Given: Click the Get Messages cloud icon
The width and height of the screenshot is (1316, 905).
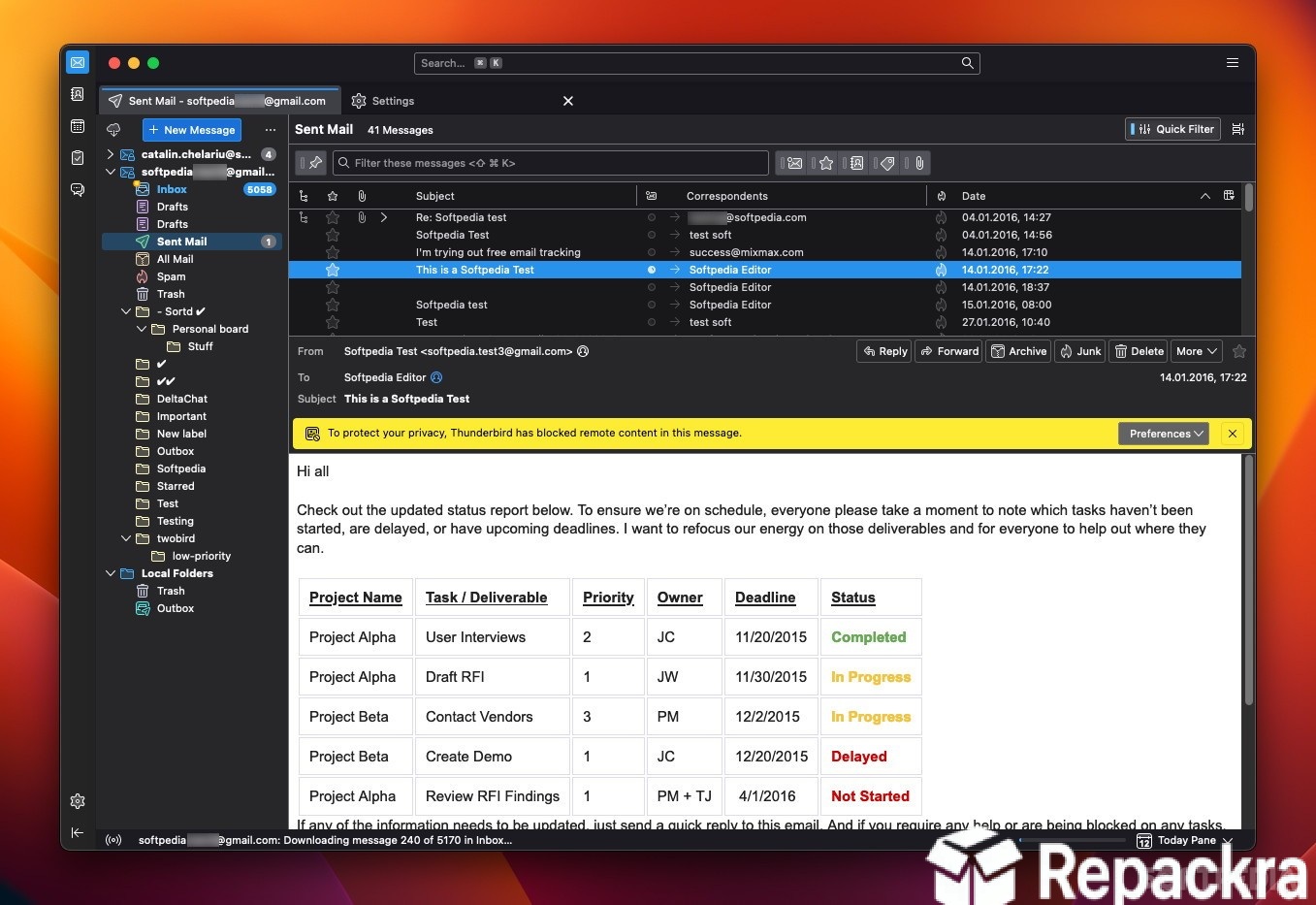Looking at the screenshot, I should tap(113, 130).
